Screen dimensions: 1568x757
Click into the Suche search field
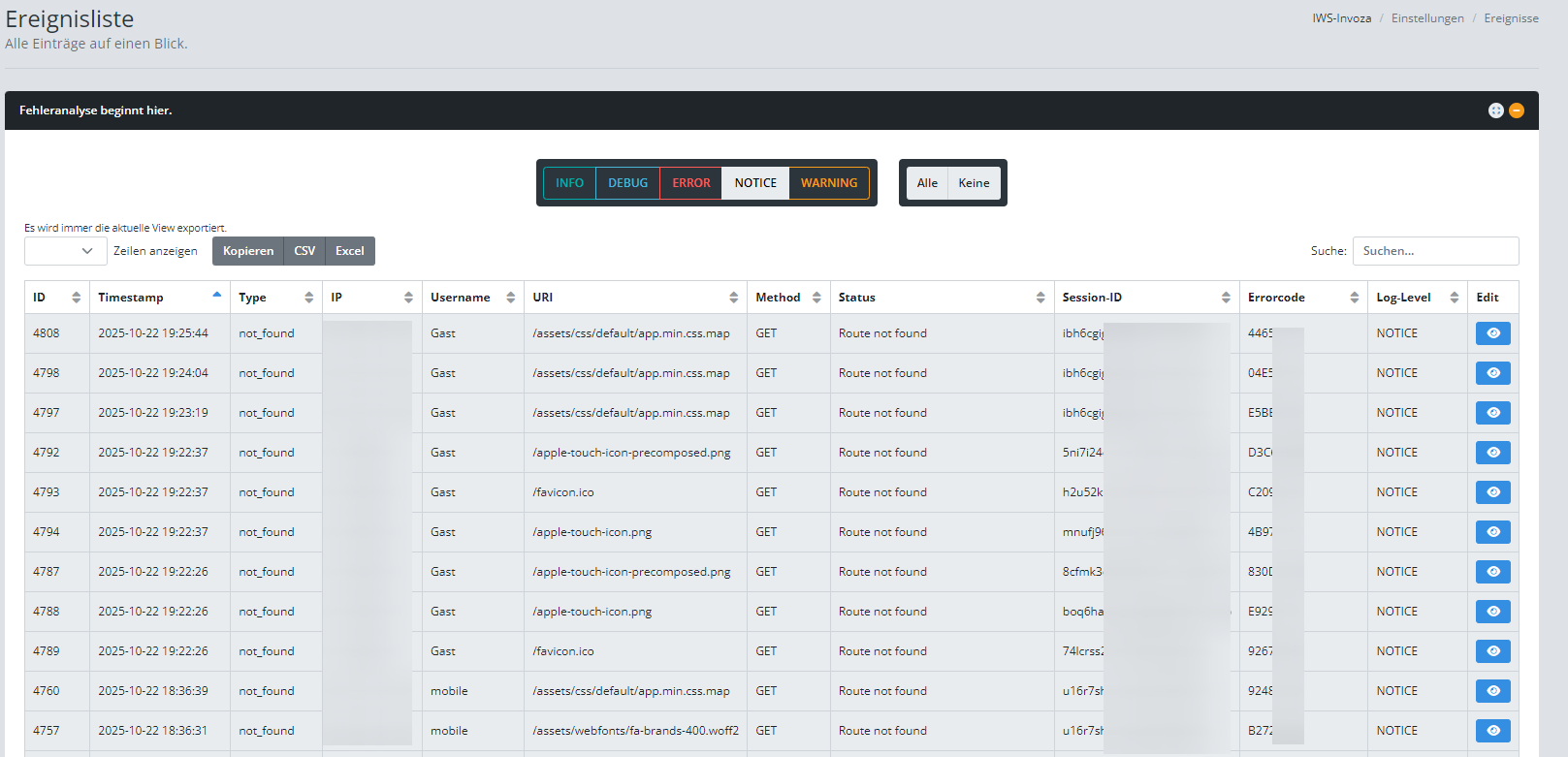(1435, 251)
